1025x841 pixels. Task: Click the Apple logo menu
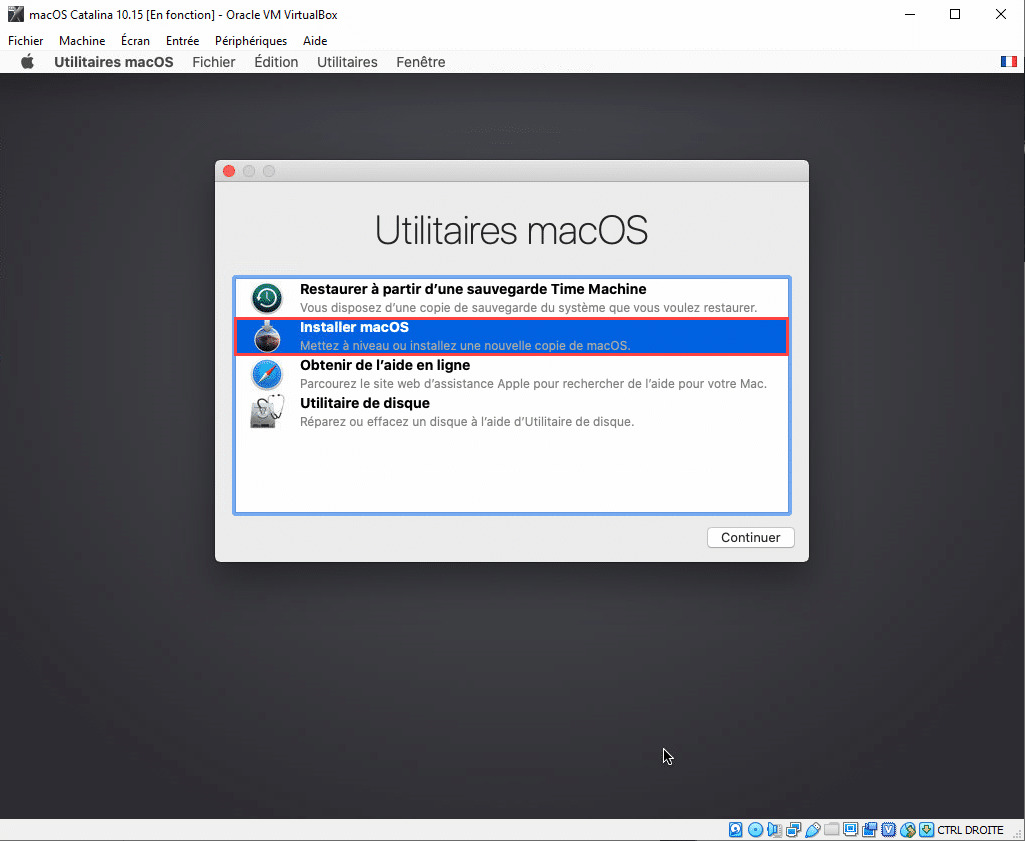point(28,62)
